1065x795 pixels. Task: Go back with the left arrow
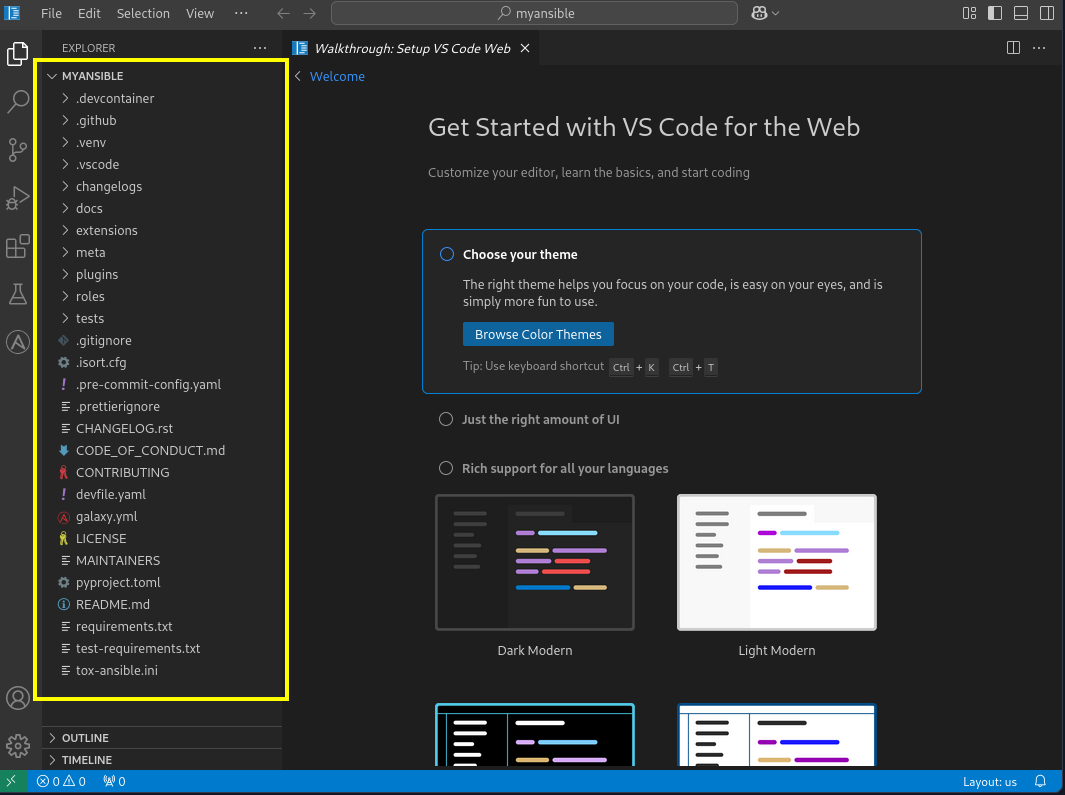click(x=283, y=13)
